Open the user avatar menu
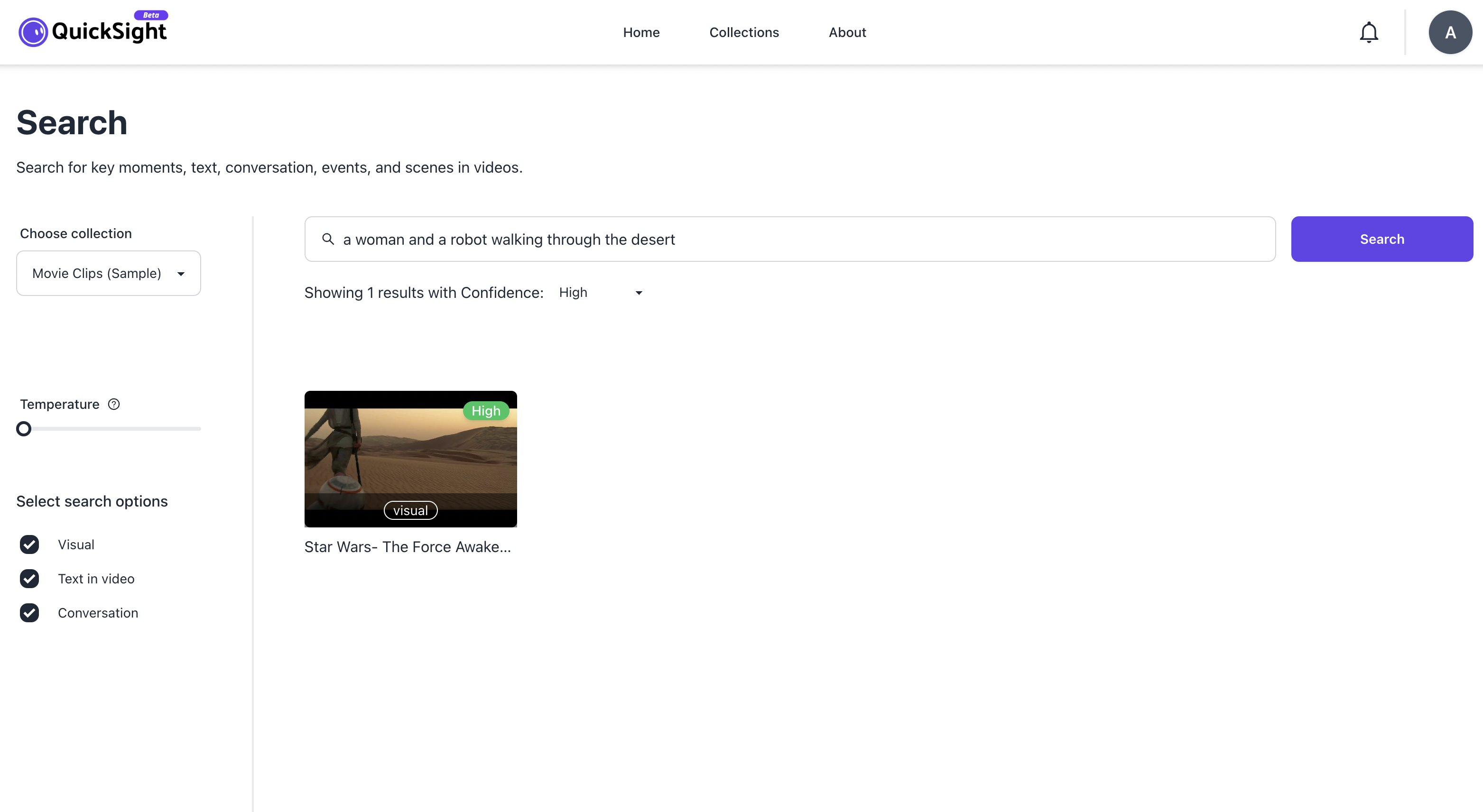This screenshot has width=1483, height=812. pyautogui.click(x=1450, y=32)
